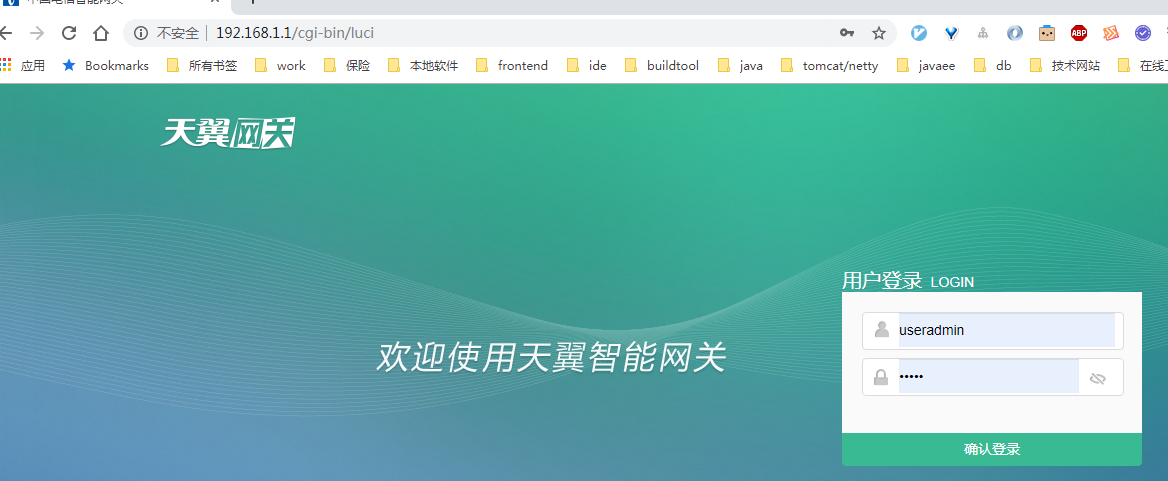
Task: Open saved passwords key icon
Action: click(847, 33)
